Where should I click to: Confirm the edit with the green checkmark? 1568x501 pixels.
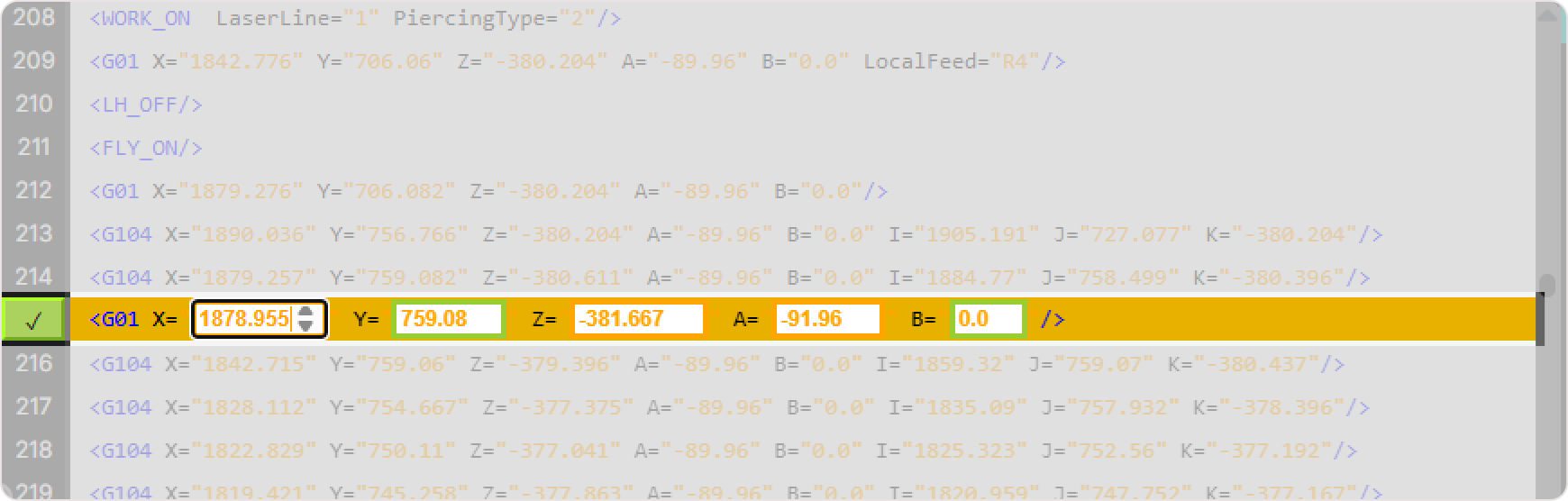33,320
